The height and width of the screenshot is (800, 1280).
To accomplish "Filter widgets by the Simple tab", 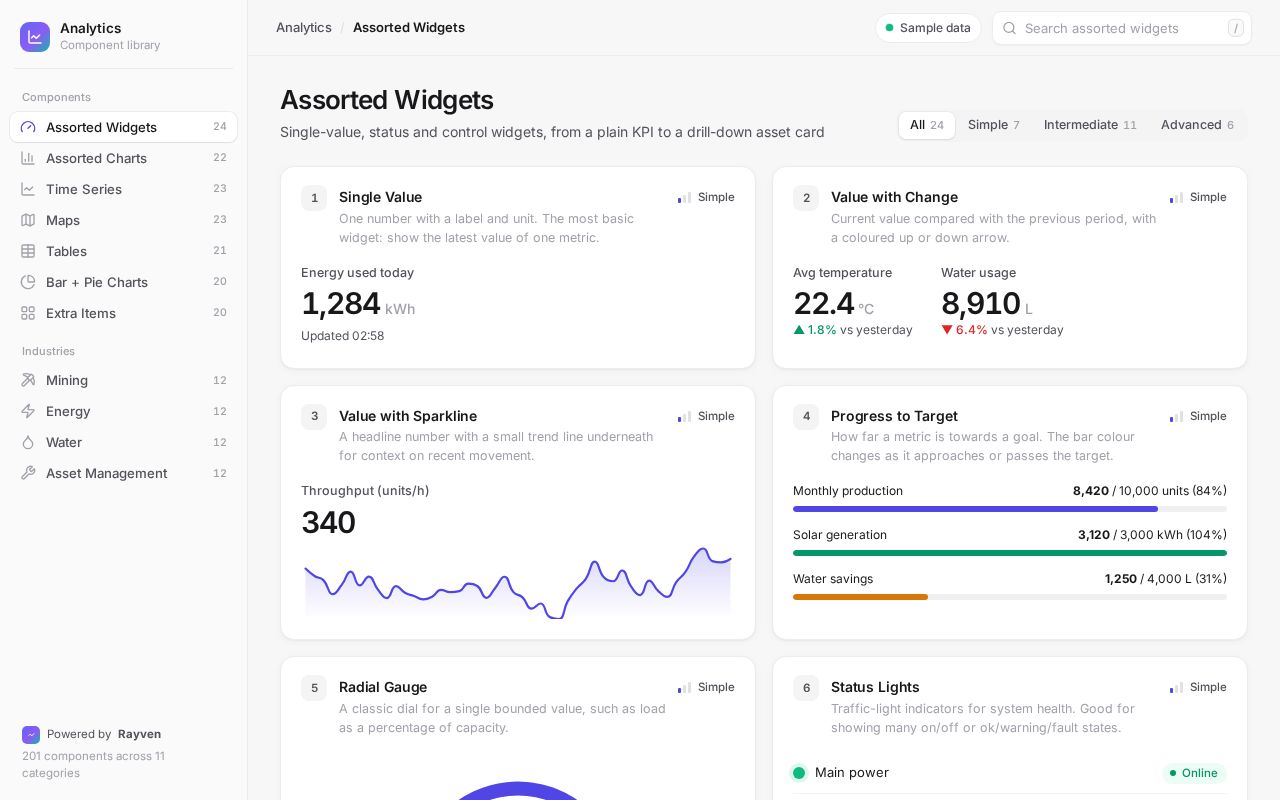I will 994,125.
